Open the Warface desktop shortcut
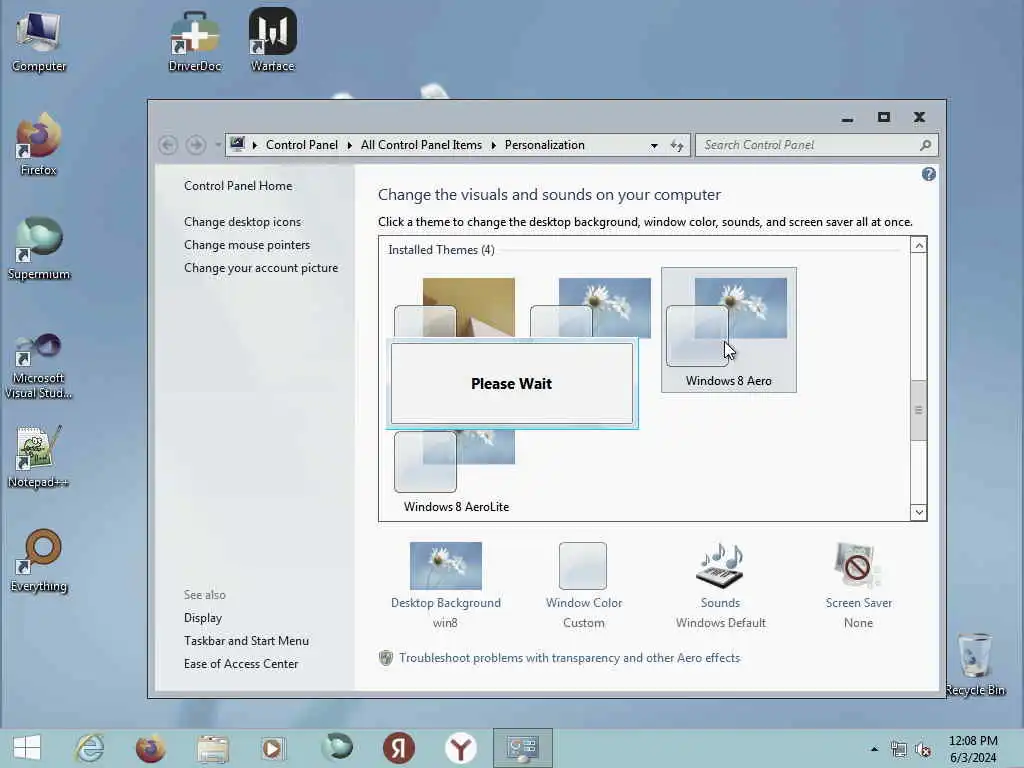Screen dimensions: 1024x768 click(x=272, y=40)
